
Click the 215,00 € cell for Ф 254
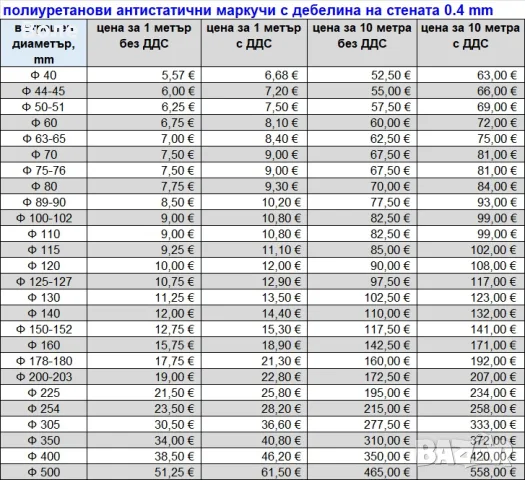pyautogui.click(x=362, y=408)
